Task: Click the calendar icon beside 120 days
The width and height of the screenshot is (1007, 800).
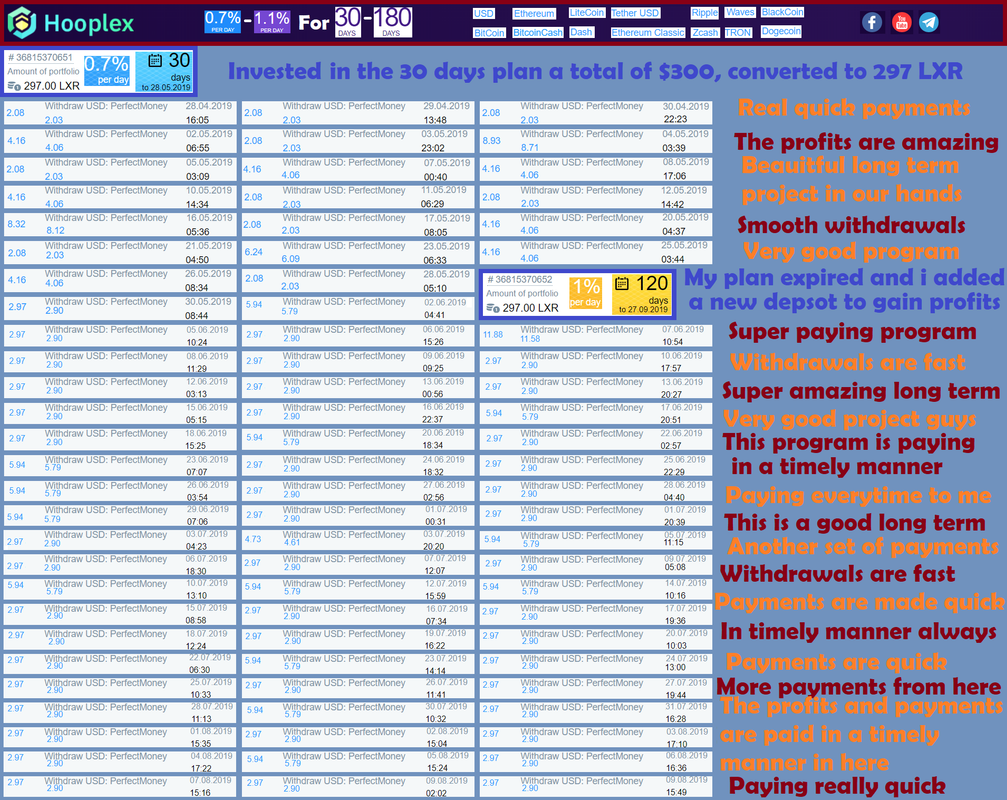Action: pyautogui.click(x=621, y=283)
